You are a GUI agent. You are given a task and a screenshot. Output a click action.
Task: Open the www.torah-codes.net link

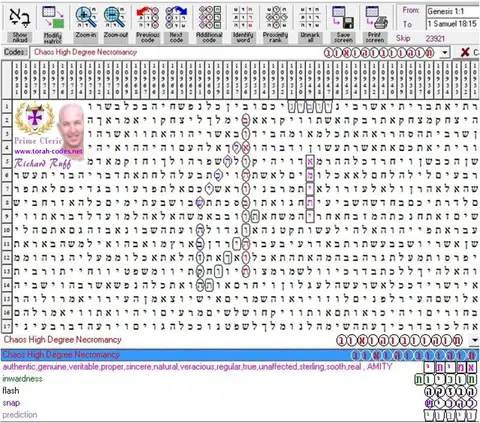coord(49,151)
